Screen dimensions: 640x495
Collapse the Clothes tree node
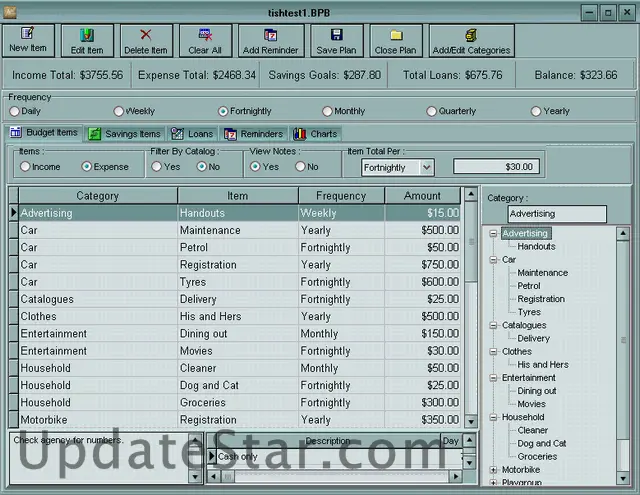pyautogui.click(x=493, y=351)
